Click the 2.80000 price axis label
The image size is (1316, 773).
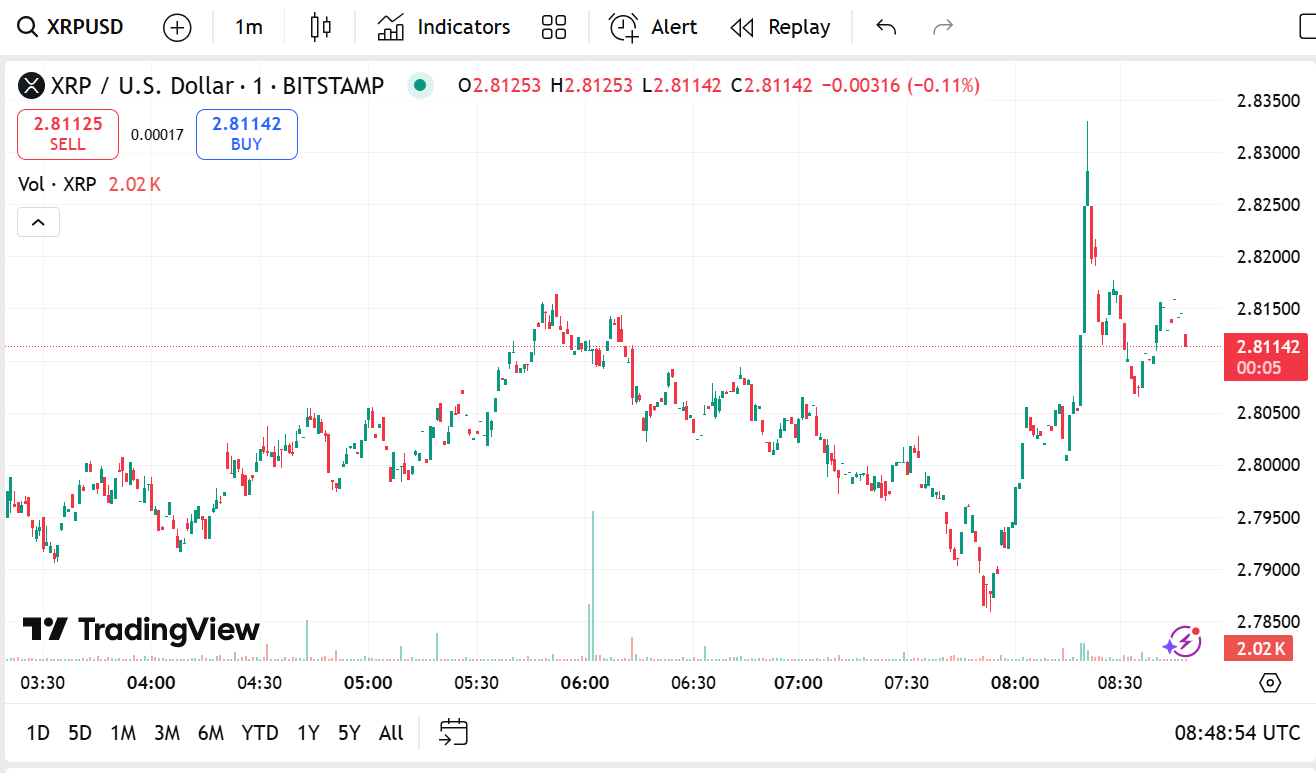pos(1268,465)
